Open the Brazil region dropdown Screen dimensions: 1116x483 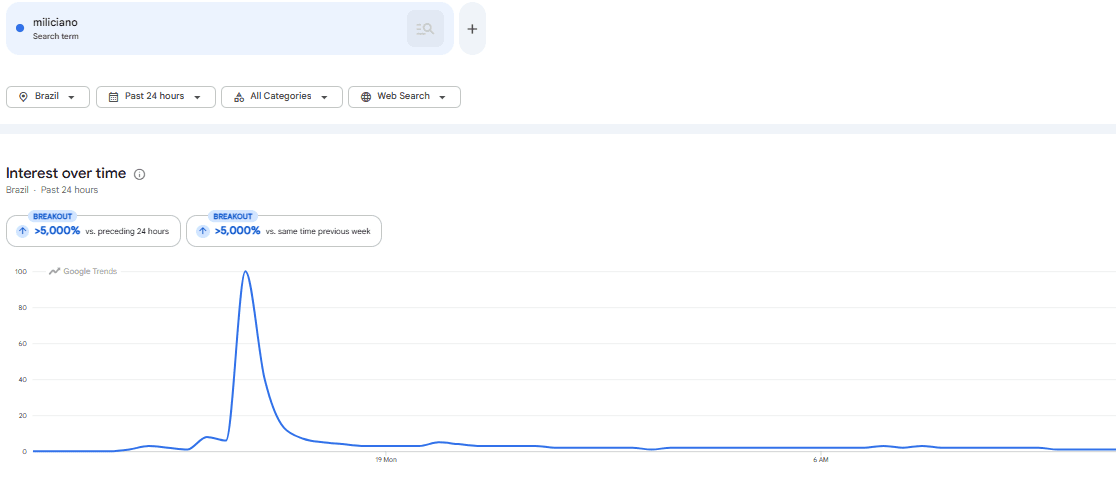click(x=48, y=97)
